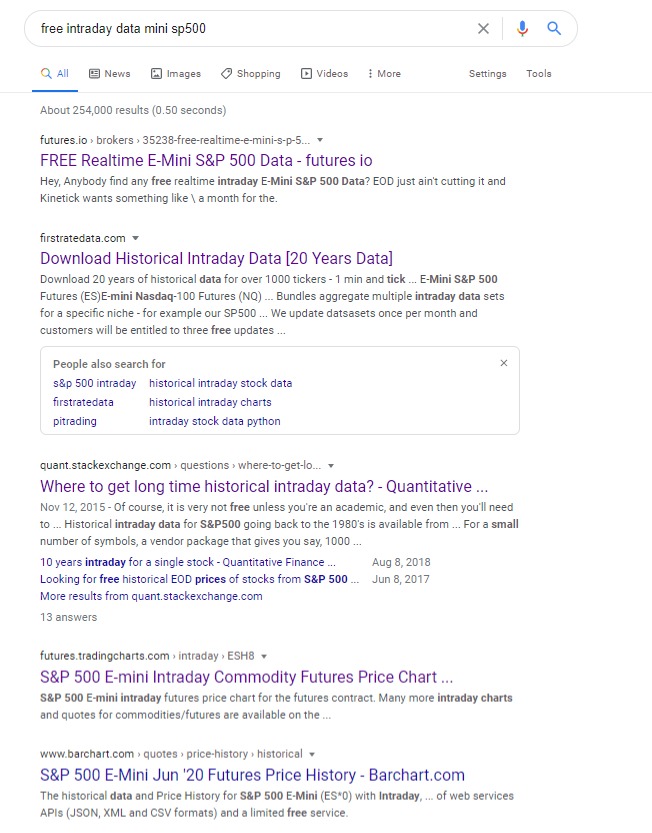Image resolution: width=652 pixels, height=833 pixels.
Task: Open Download Historical Intraday Data result
Action: tap(216, 258)
